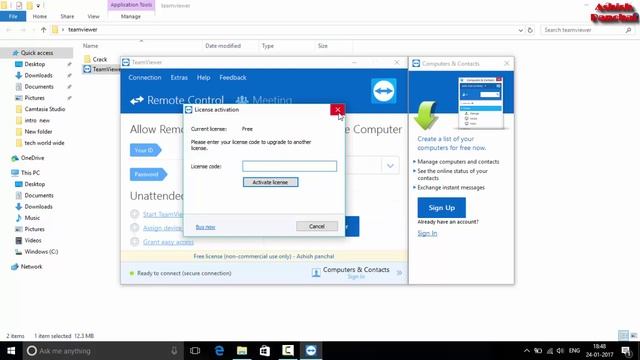This screenshot has height=360, width=640.
Task: Open the Feedback menu in TeamViewer
Action: tap(233, 78)
